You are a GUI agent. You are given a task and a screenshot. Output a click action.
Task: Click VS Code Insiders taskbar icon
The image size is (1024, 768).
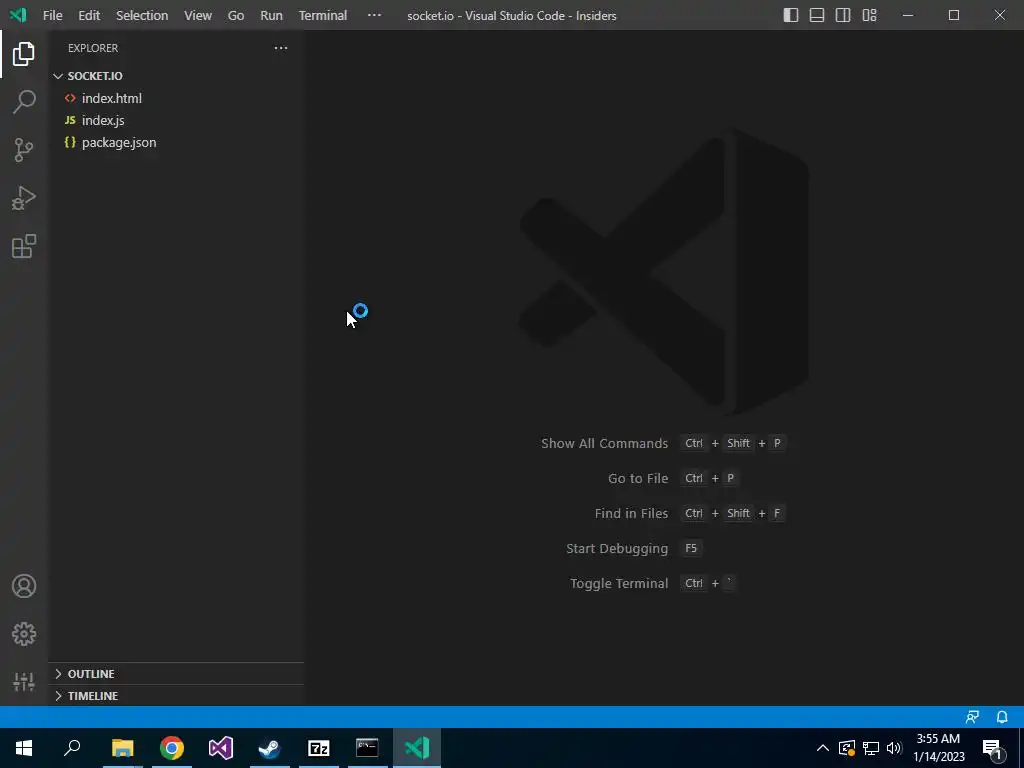tap(417, 748)
